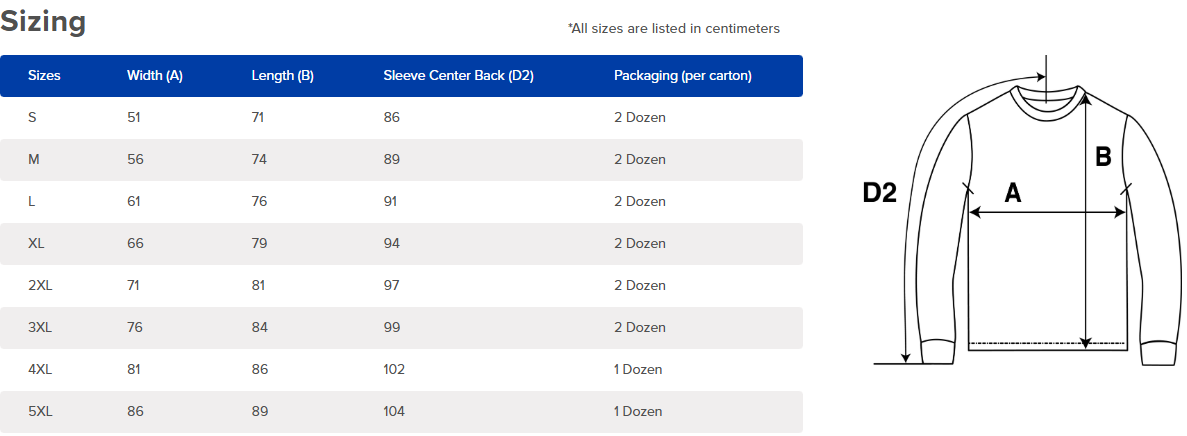Click the Sizes column header
Image resolution: width=1187 pixels, height=436 pixels.
[44, 76]
